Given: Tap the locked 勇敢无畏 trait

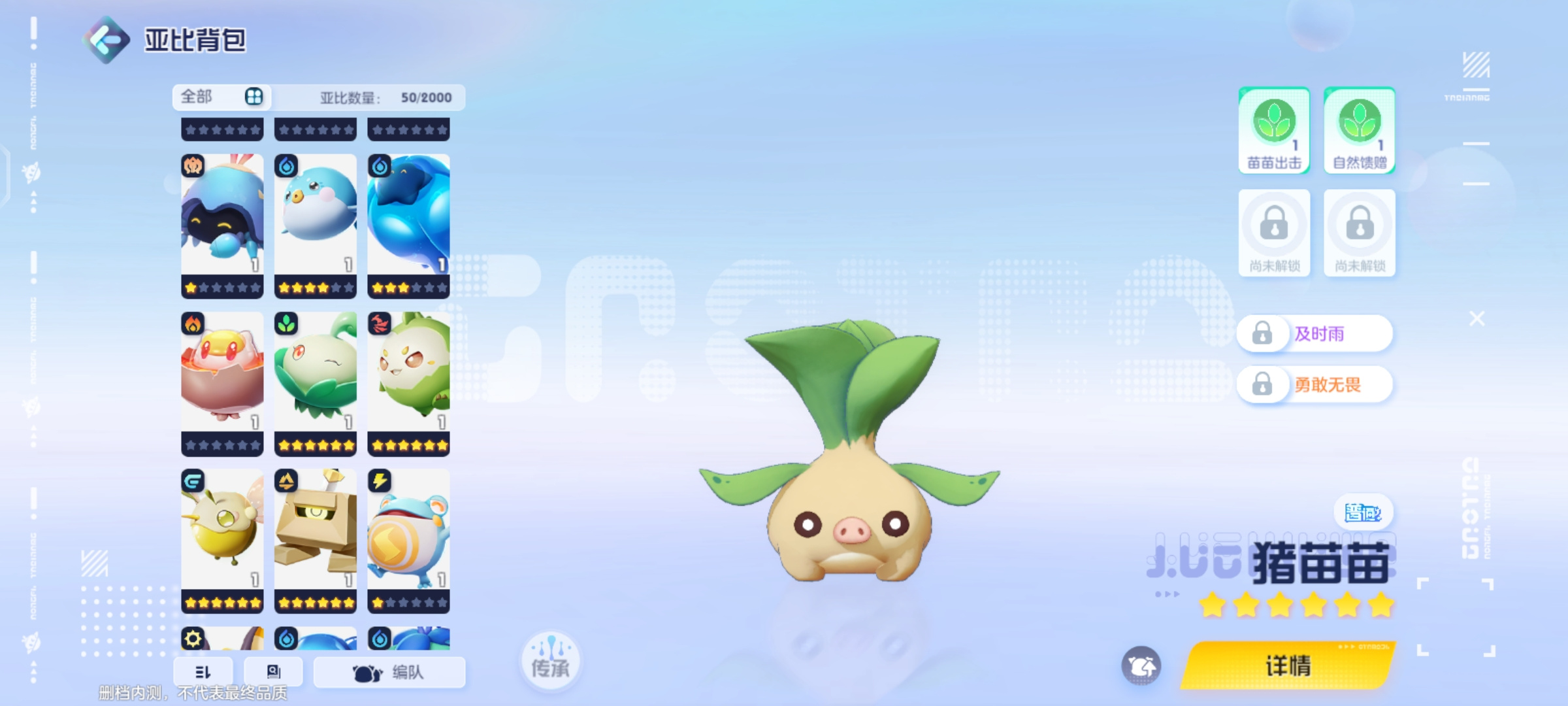Looking at the screenshot, I should [x=1315, y=384].
